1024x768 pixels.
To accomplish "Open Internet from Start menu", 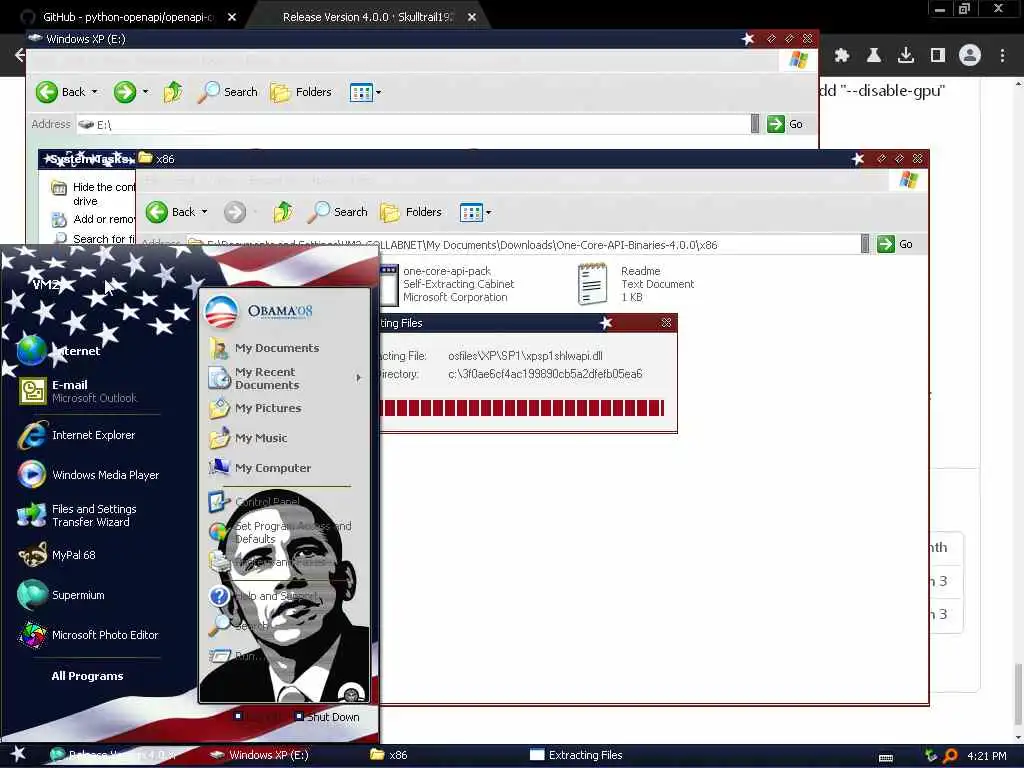I will 59,351.
